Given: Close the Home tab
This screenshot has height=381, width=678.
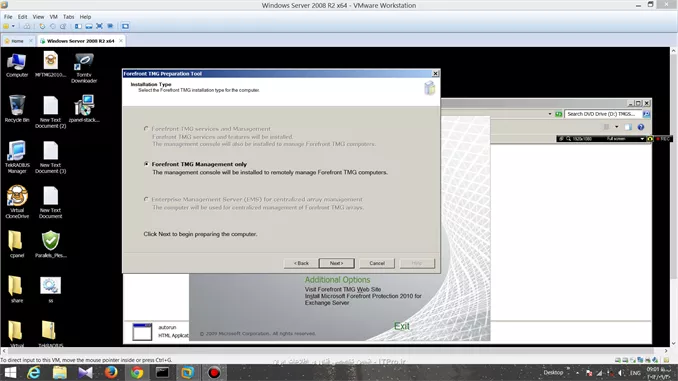Looking at the screenshot, I should [31, 41].
